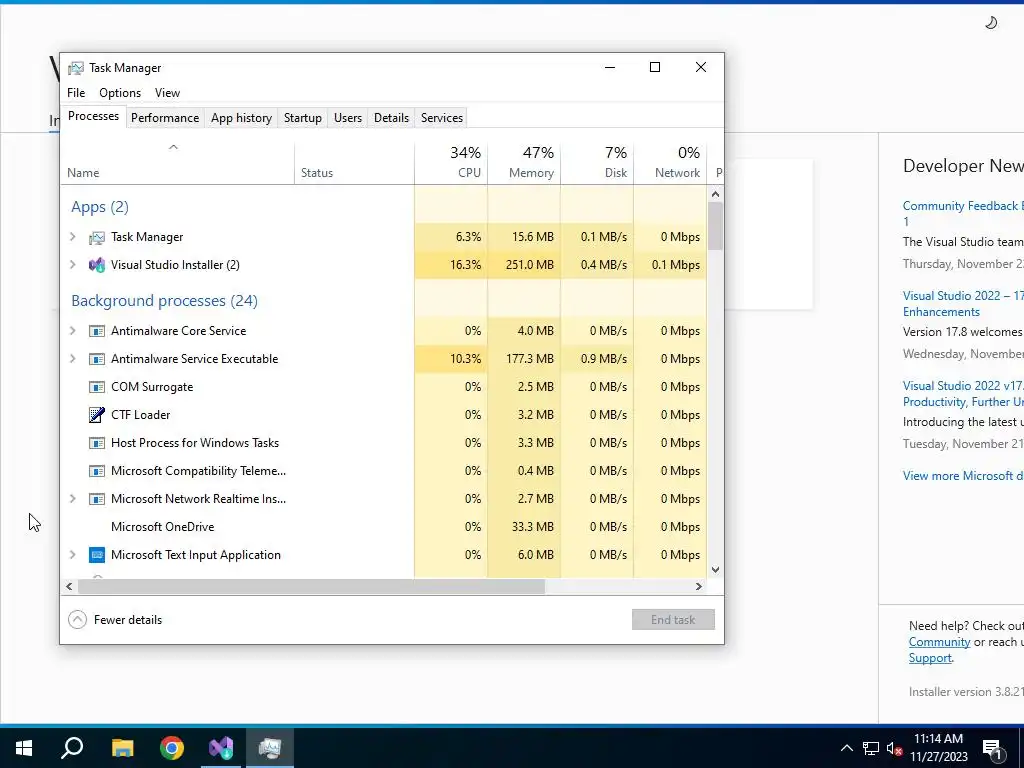Open the Community help link

click(939, 642)
